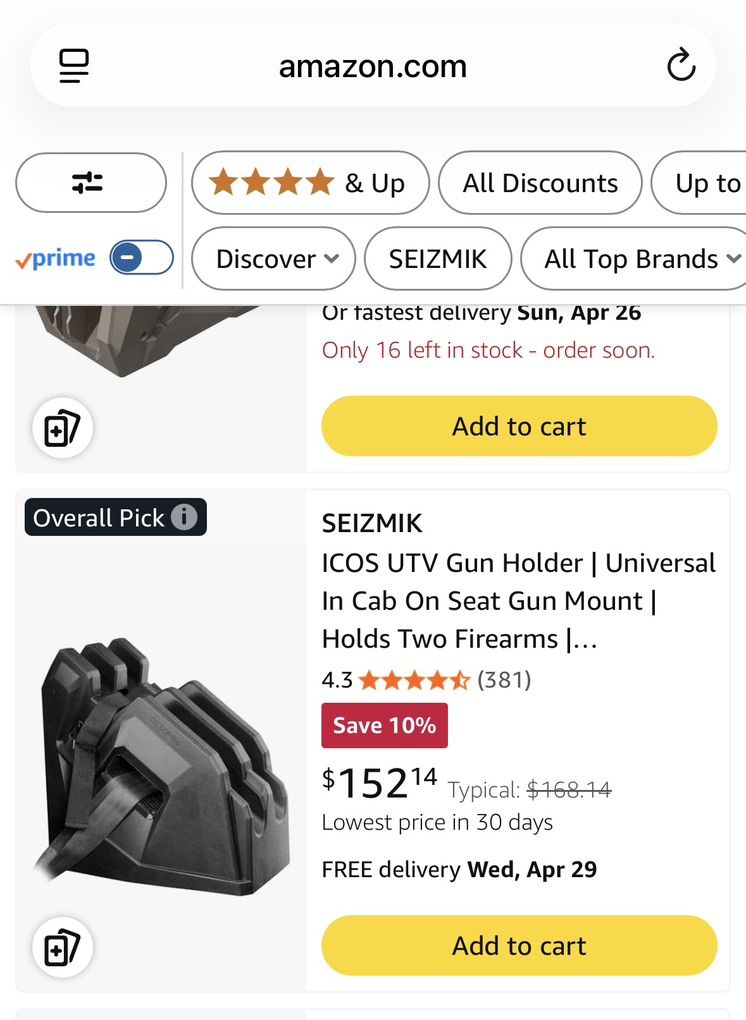Filter by four stars & up
The height and width of the screenshot is (1020, 746).
tap(310, 183)
